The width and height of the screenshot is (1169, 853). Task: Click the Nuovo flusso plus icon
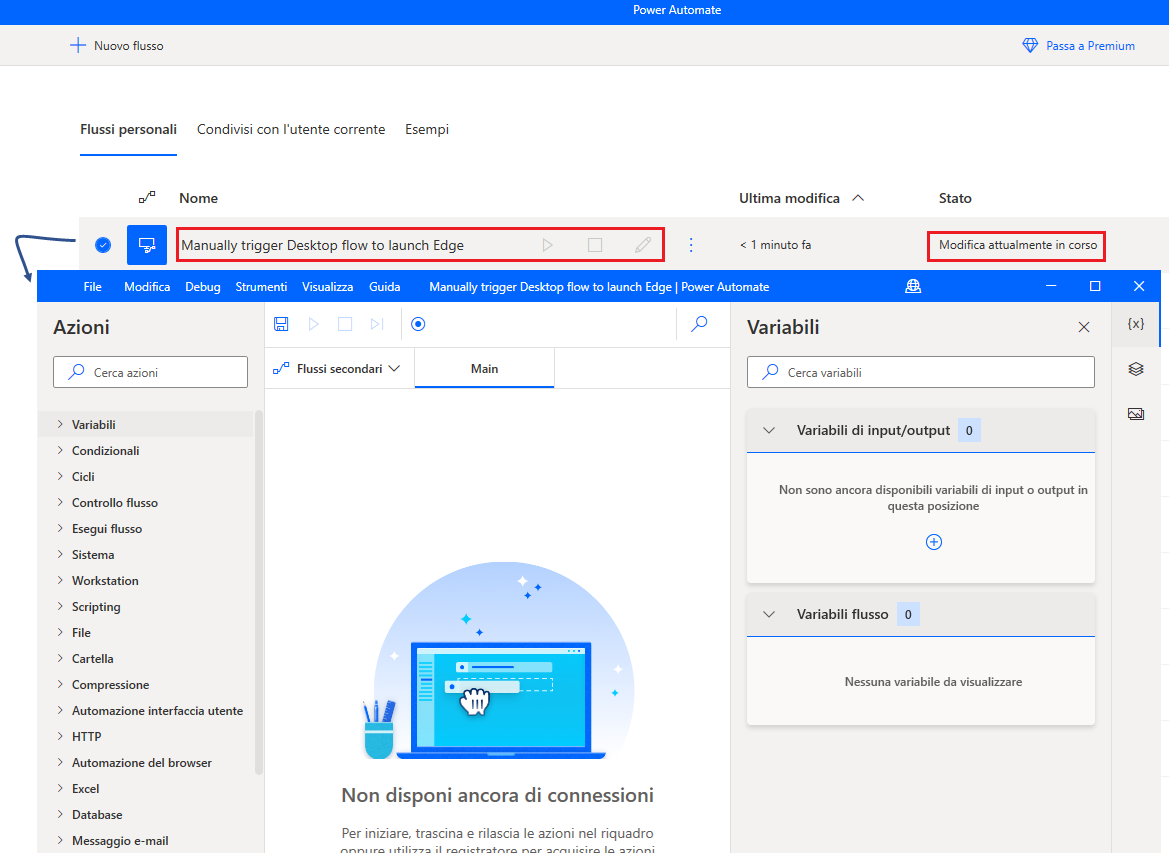[x=78, y=45]
